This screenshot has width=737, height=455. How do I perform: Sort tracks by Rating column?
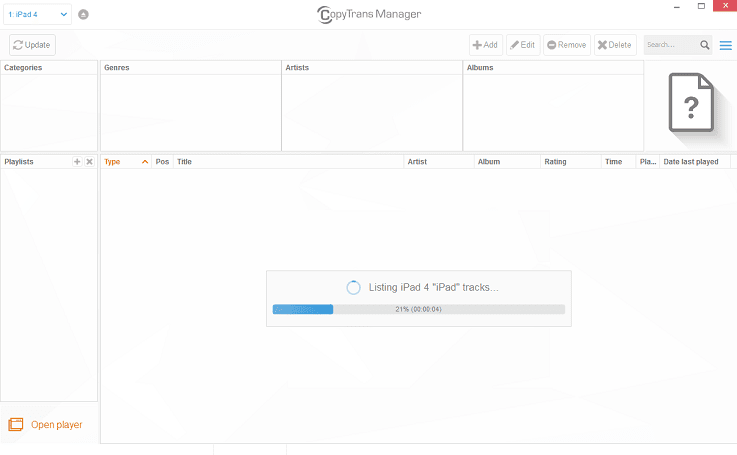(571, 162)
